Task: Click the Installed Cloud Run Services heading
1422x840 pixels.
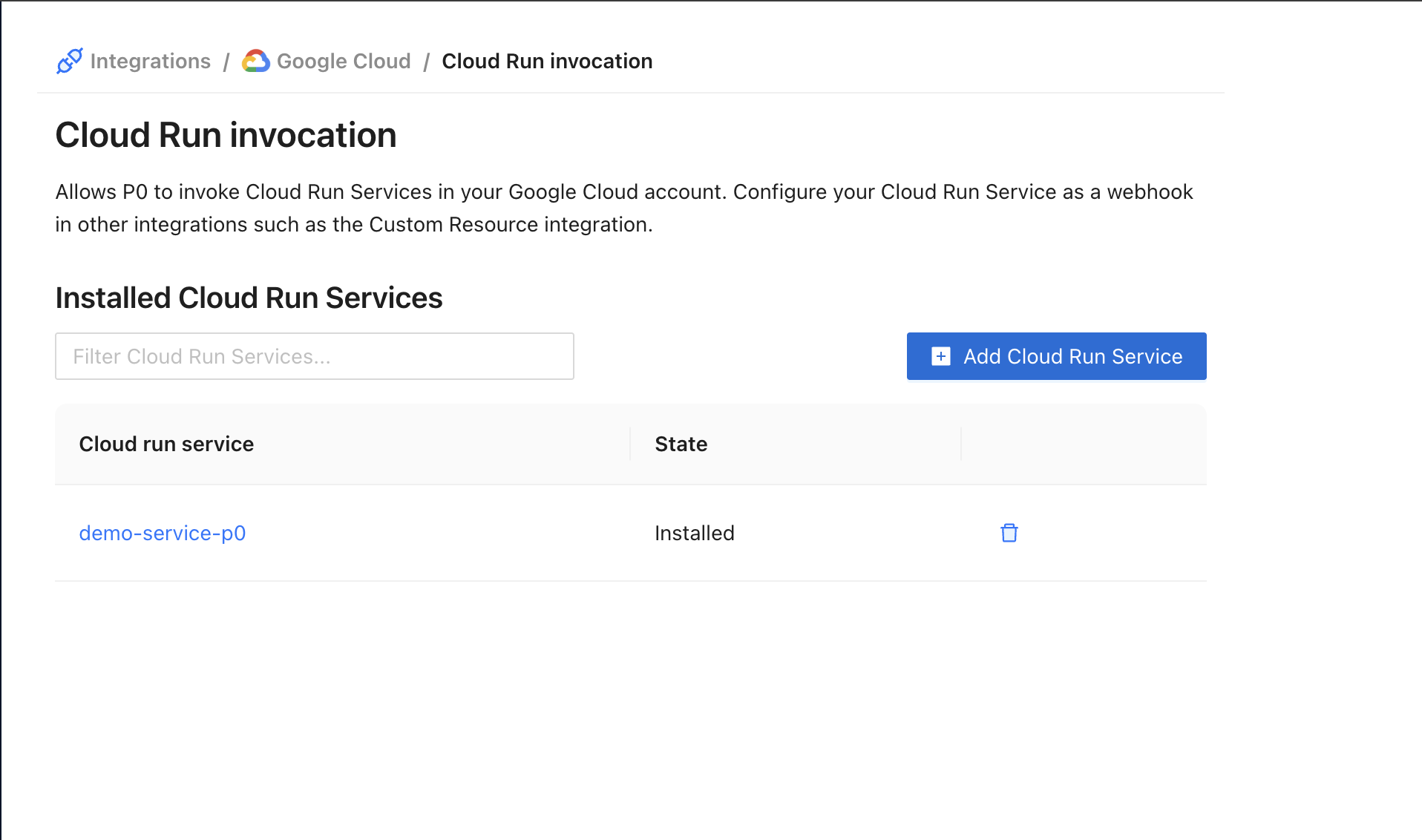Action: pyautogui.click(x=249, y=298)
